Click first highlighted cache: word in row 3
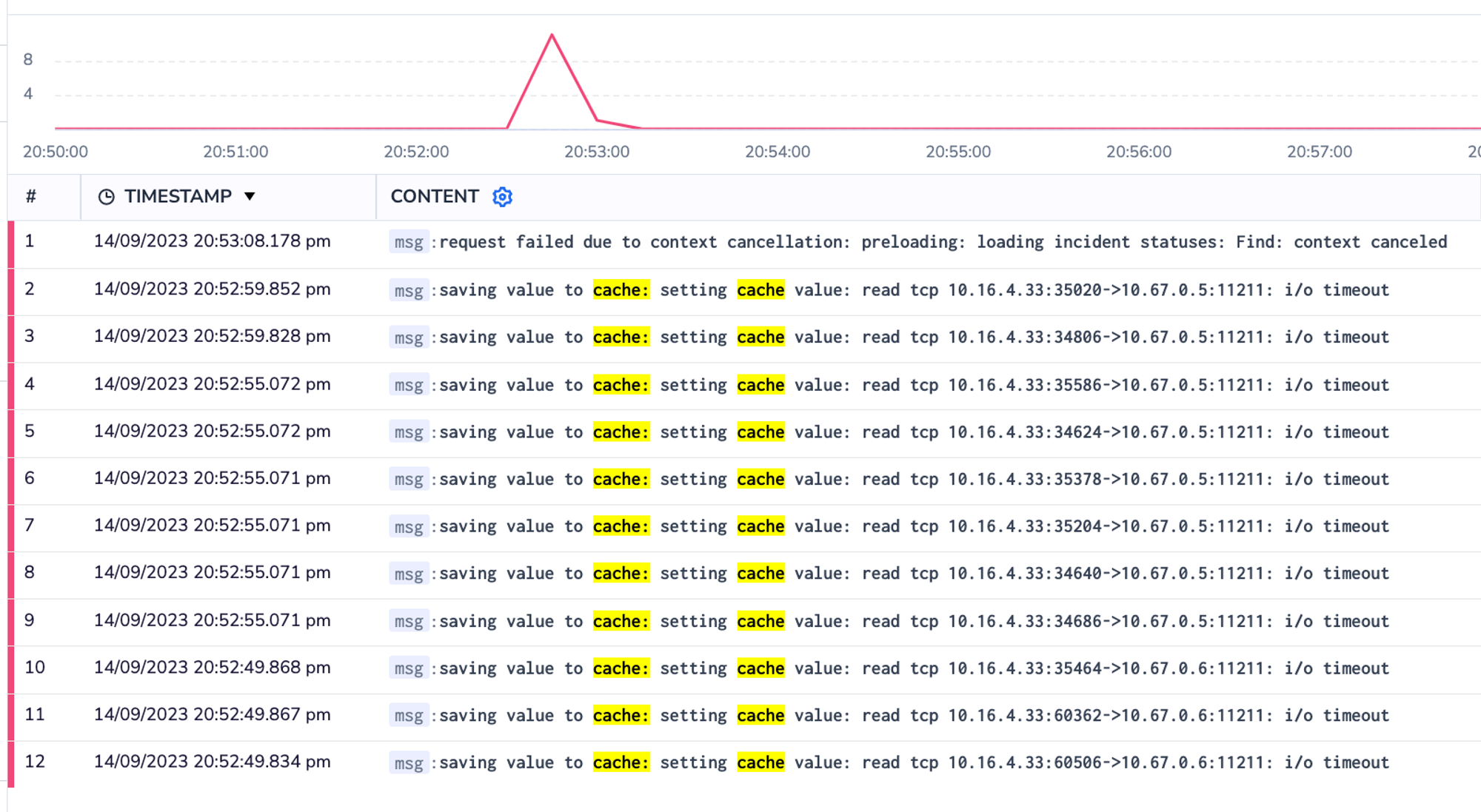This screenshot has width=1481, height=812. coord(621,338)
